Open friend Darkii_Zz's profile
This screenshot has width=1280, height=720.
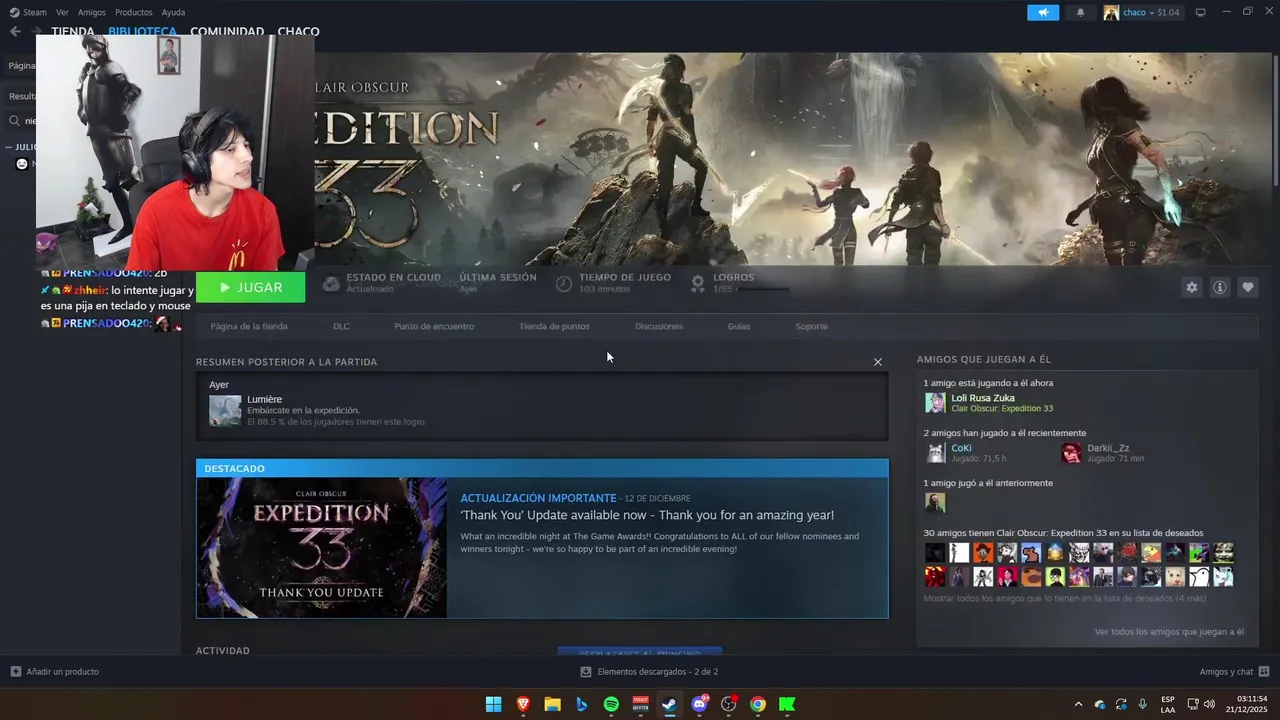tap(1108, 448)
